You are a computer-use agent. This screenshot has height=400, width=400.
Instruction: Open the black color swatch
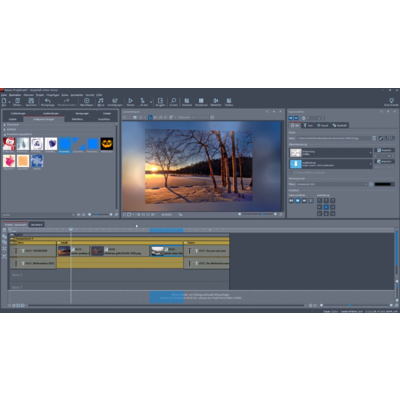click(x=384, y=184)
